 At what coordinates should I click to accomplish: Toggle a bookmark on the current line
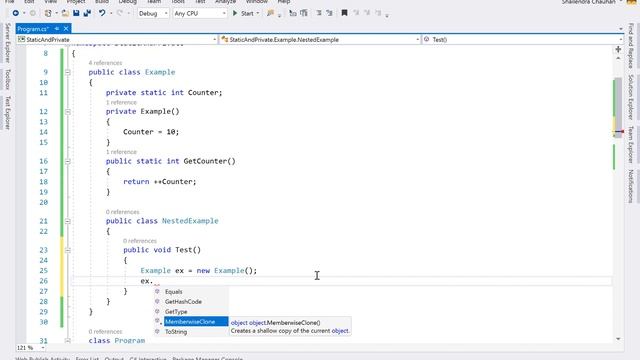coord(344,13)
